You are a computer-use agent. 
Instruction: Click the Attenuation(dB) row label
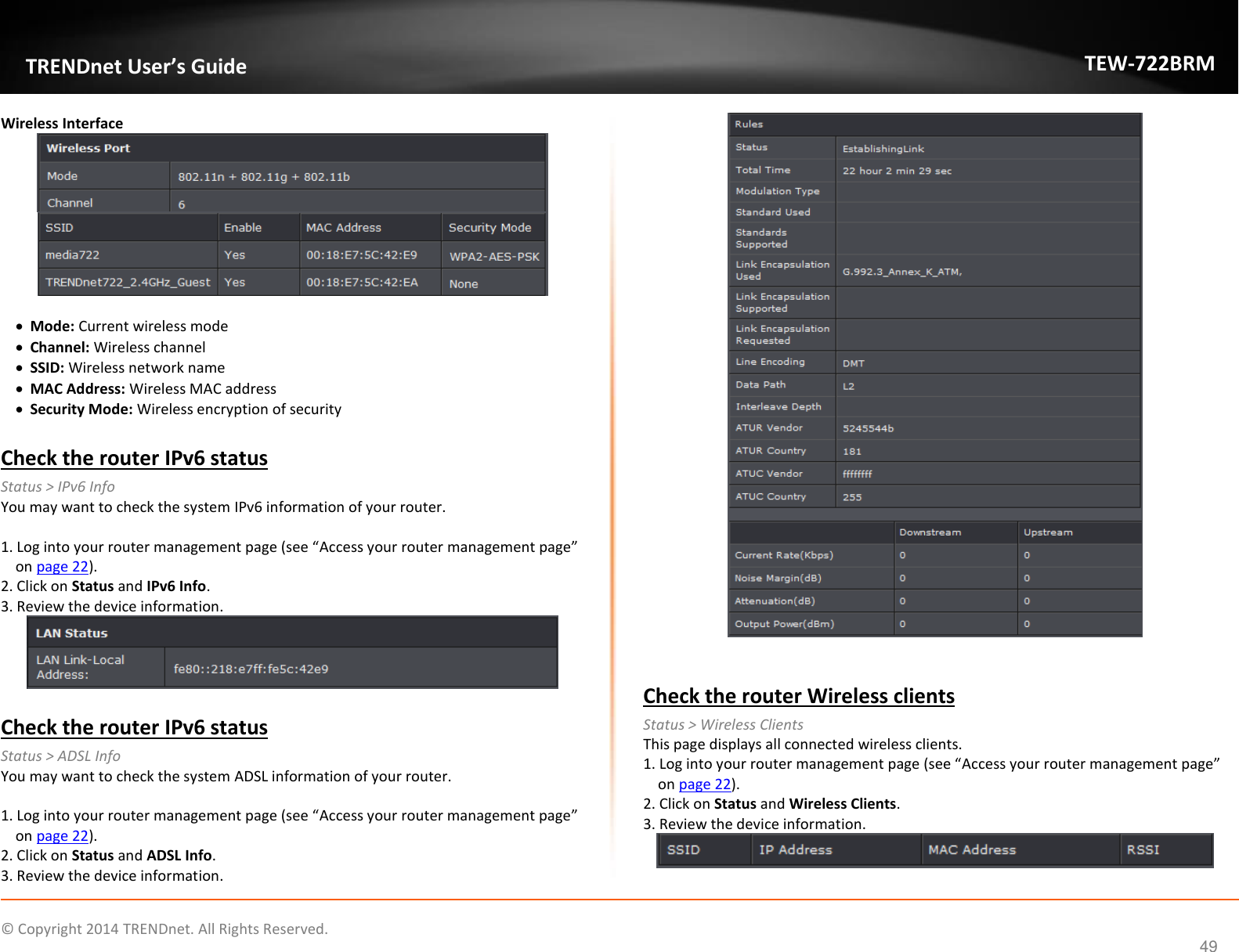pyautogui.click(x=775, y=601)
